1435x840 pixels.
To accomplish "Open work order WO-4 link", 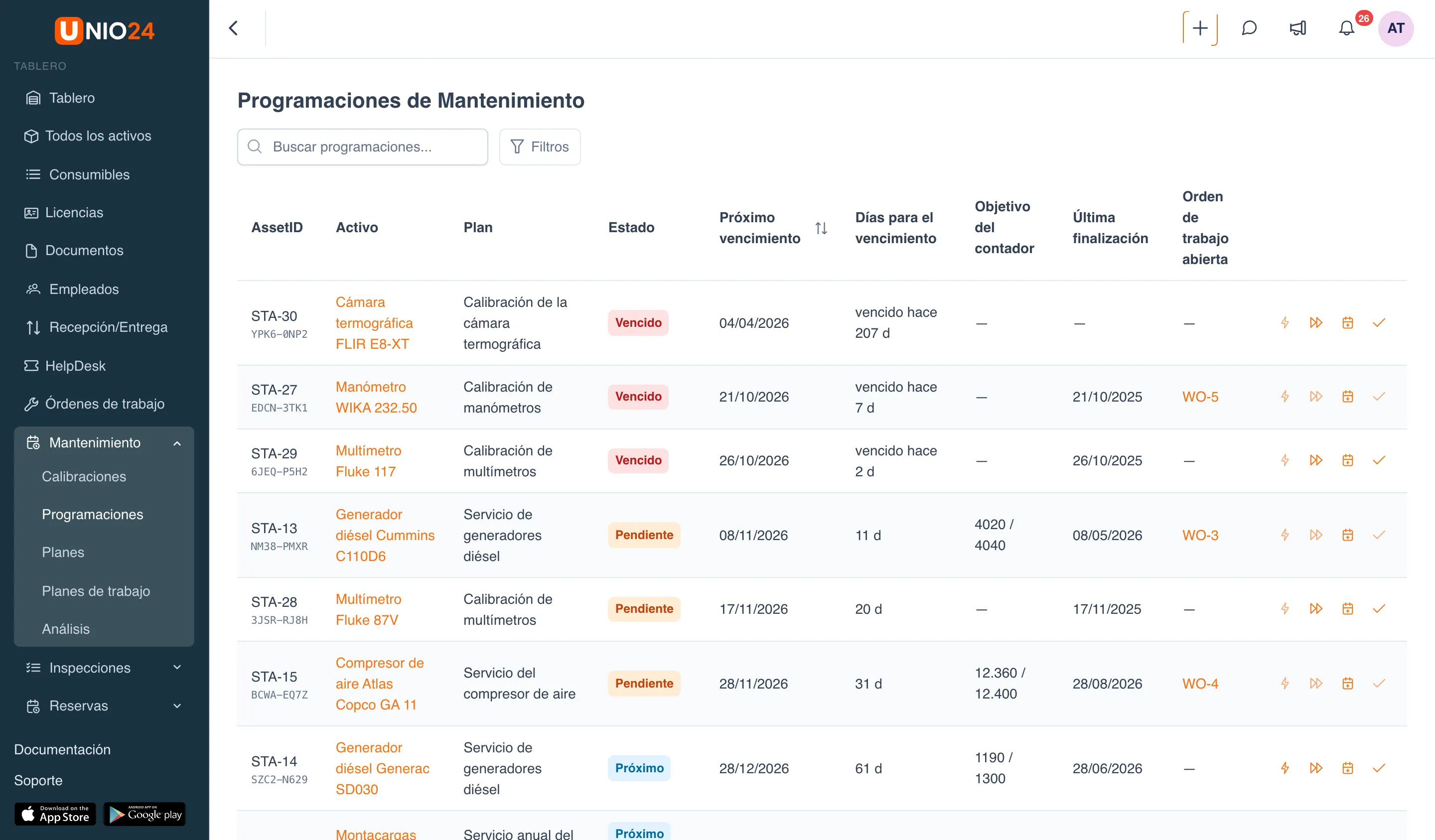I will coord(1200,684).
